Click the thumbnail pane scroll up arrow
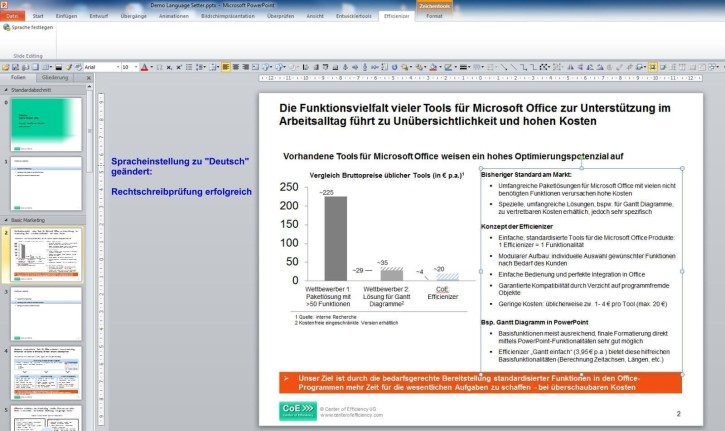This screenshot has width=725, height=431. (89, 86)
